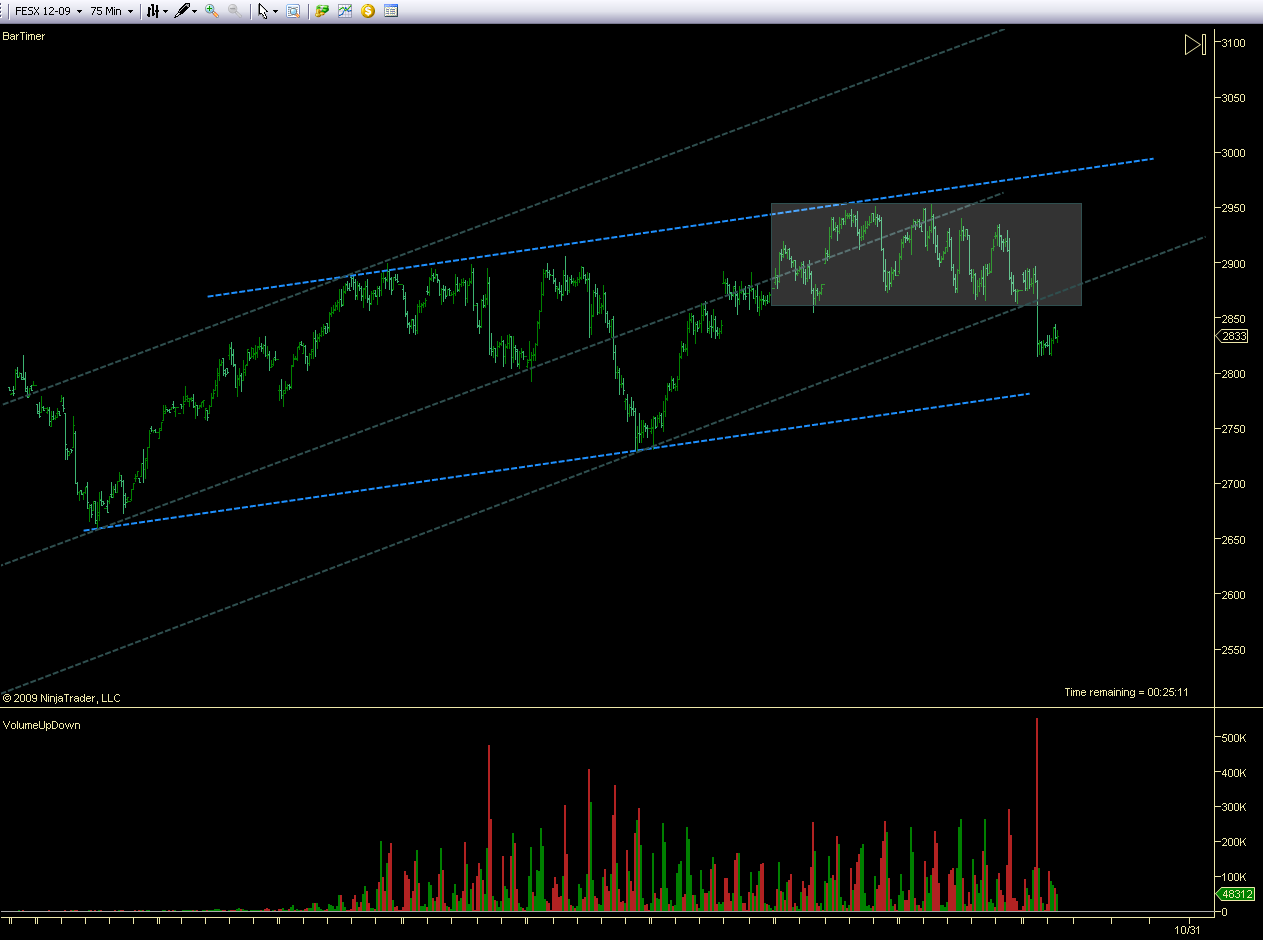Open the indicators chart icon
The width and height of the screenshot is (1263, 940).
(345, 11)
